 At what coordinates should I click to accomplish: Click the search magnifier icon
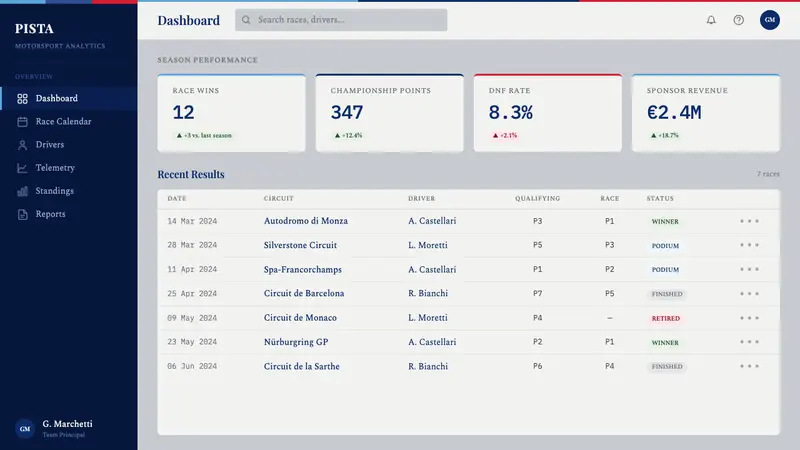click(246, 20)
